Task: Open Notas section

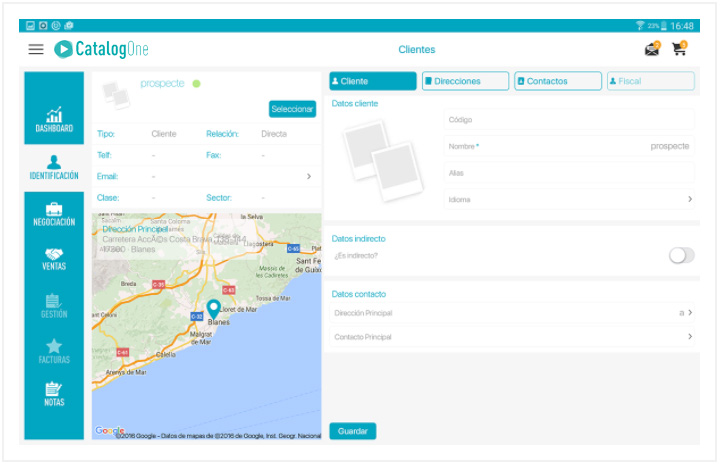Action: pos(54,394)
